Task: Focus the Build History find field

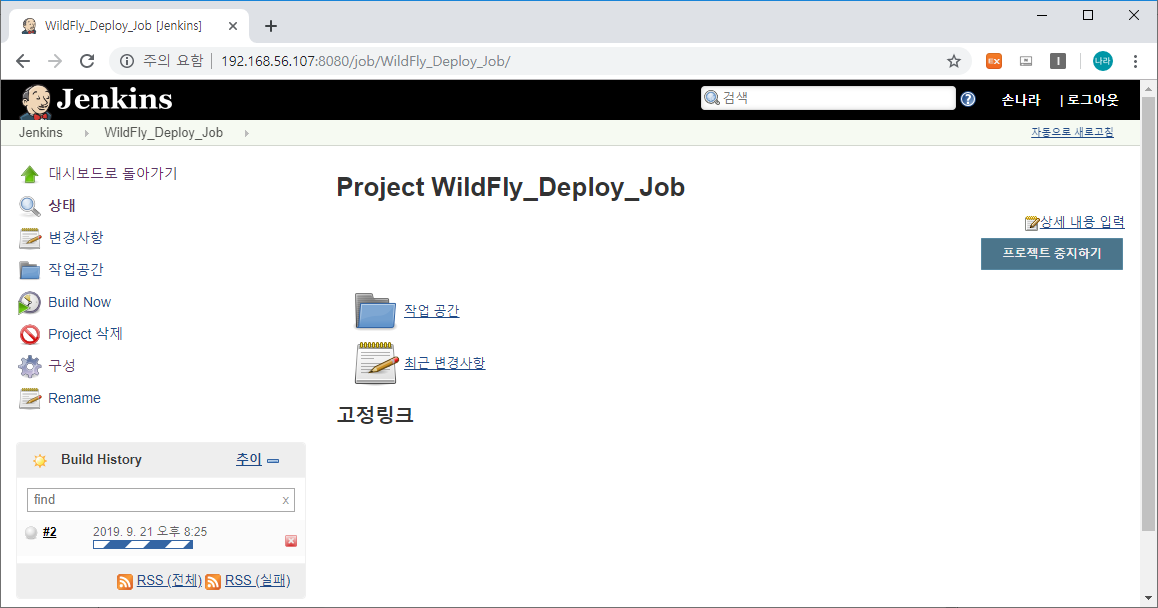Action: coord(161,500)
